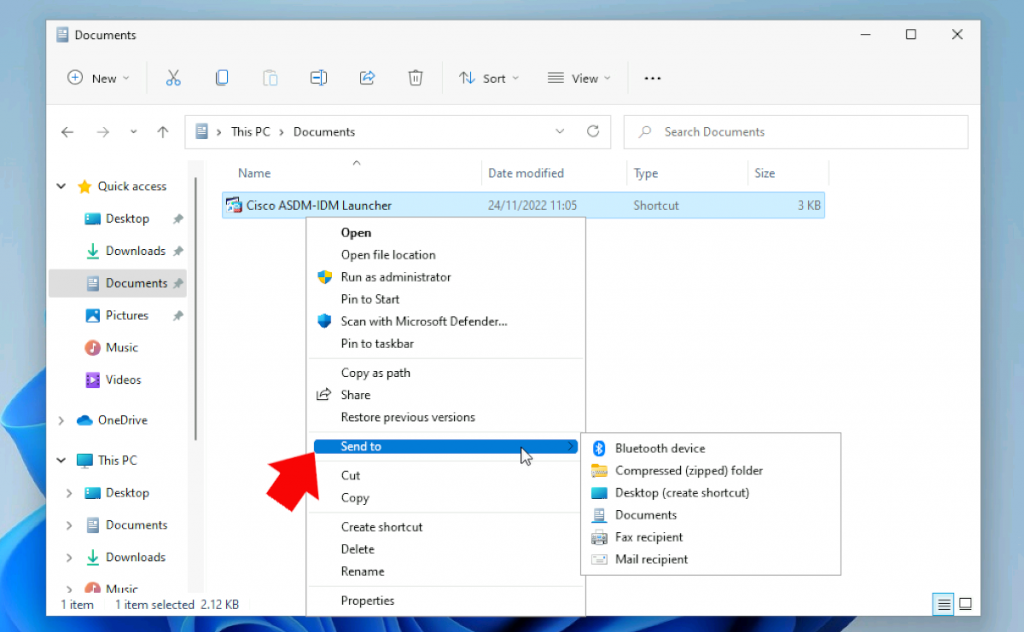
Task: Open the See more toolbar menu
Action: pyautogui.click(x=652, y=77)
